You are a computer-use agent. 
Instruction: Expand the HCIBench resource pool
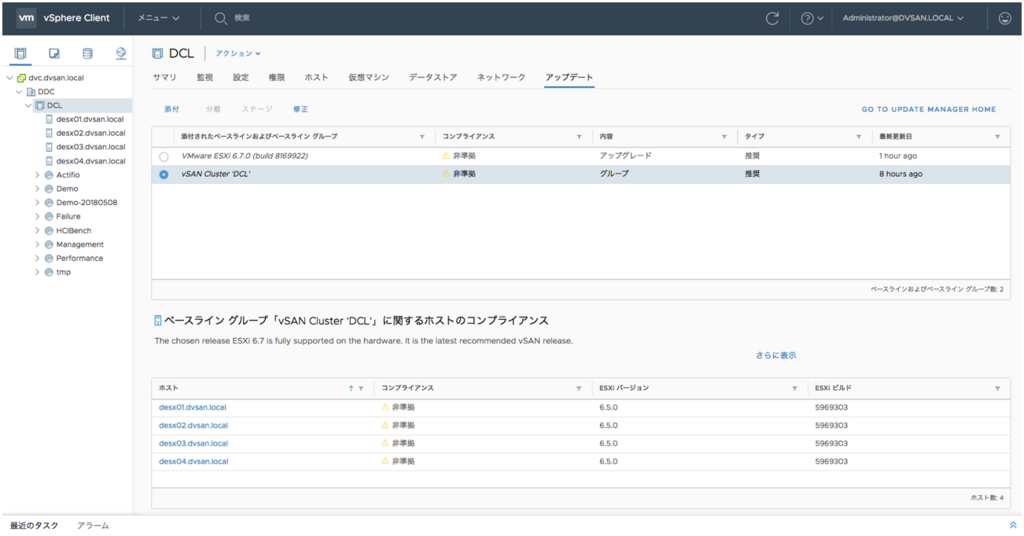pos(37,230)
